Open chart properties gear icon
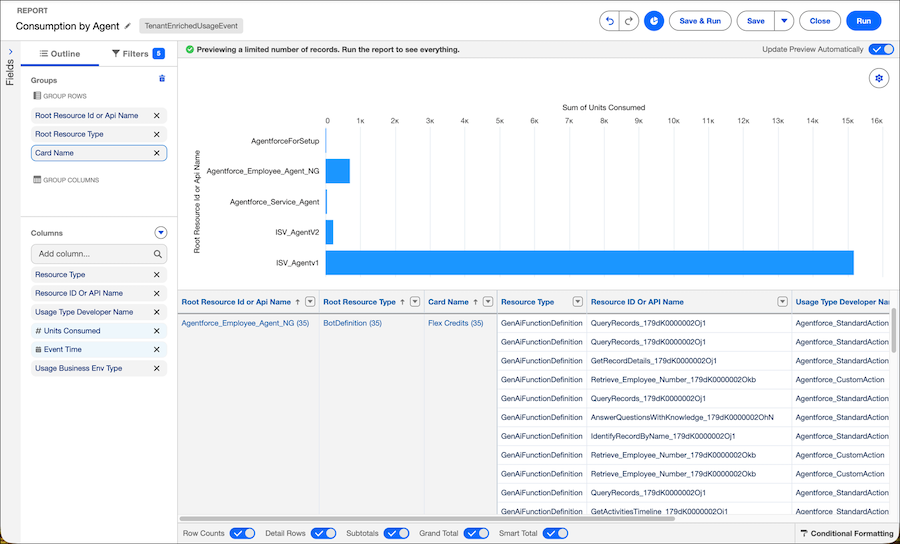This screenshot has height=544, width=900. click(879, 78)
